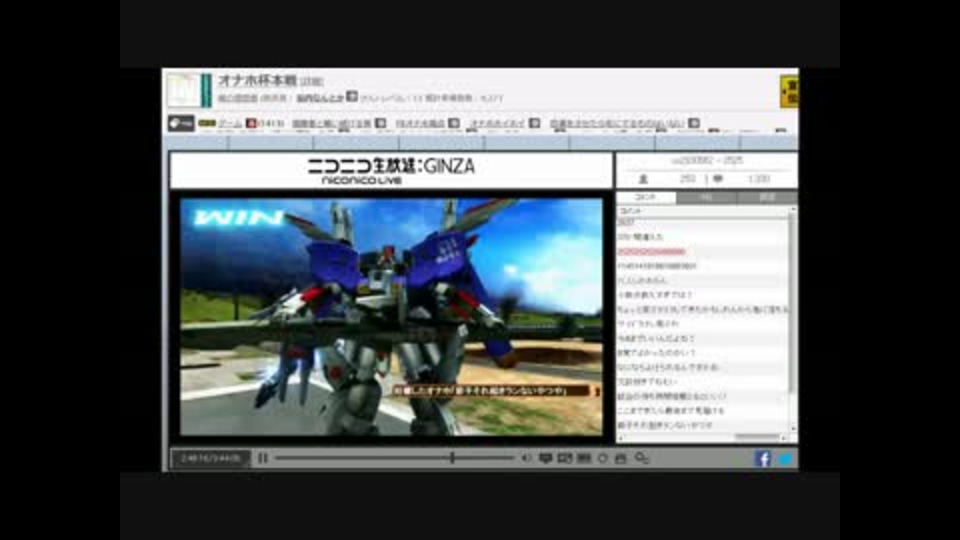Click the comment count bubble icon

click(x=718, y=179)
